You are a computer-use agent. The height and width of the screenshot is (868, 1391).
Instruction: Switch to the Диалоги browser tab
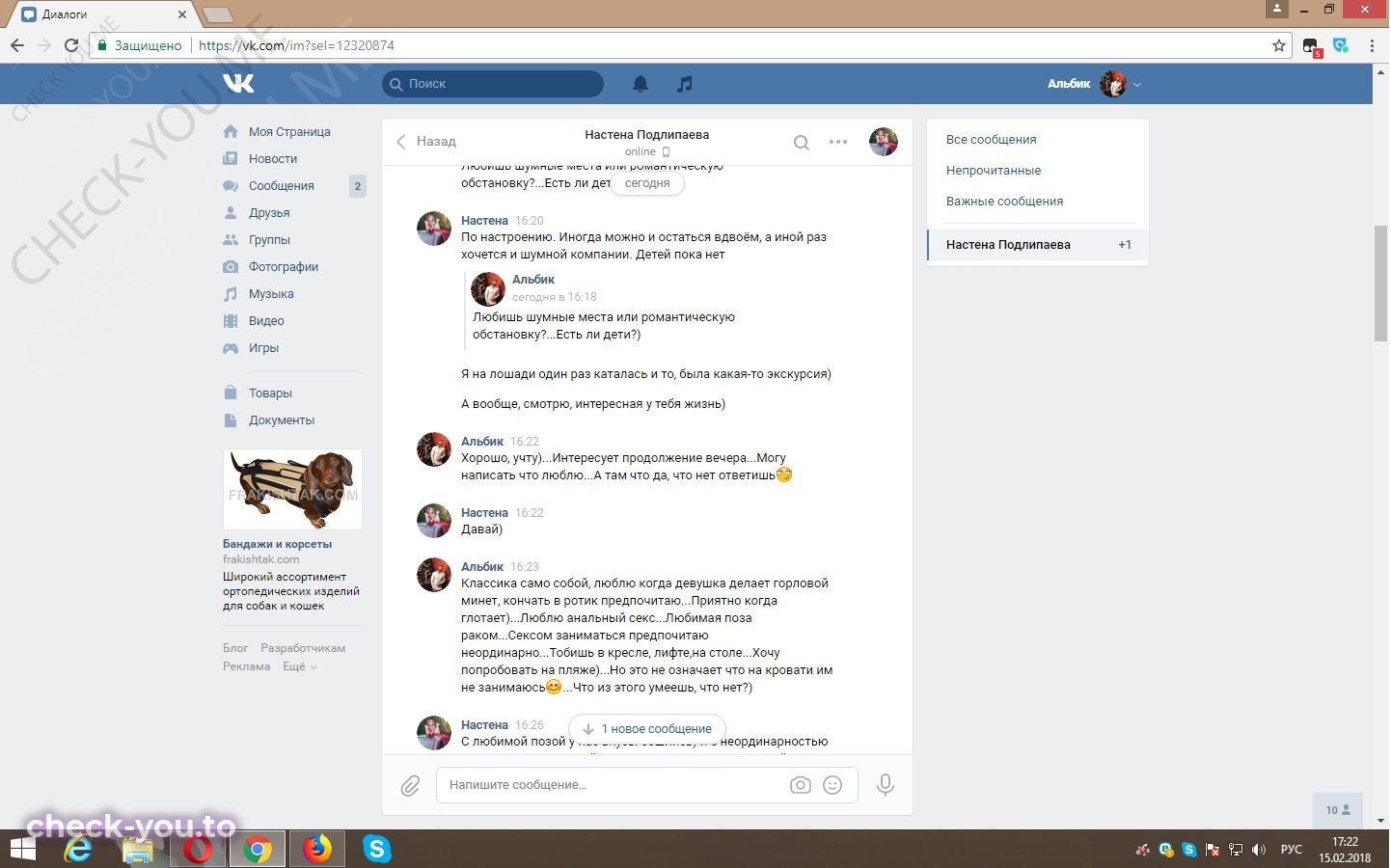click(x=101, y=14)
